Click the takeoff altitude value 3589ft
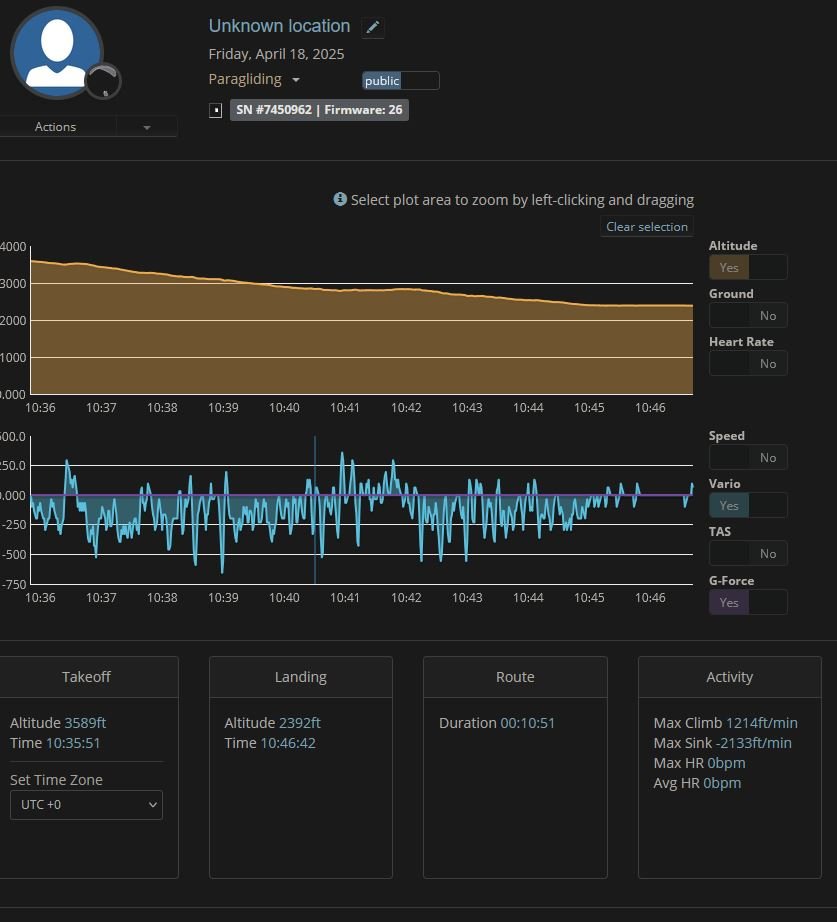Viewport: 837px width, 922px height. click(x=85, y=723)
